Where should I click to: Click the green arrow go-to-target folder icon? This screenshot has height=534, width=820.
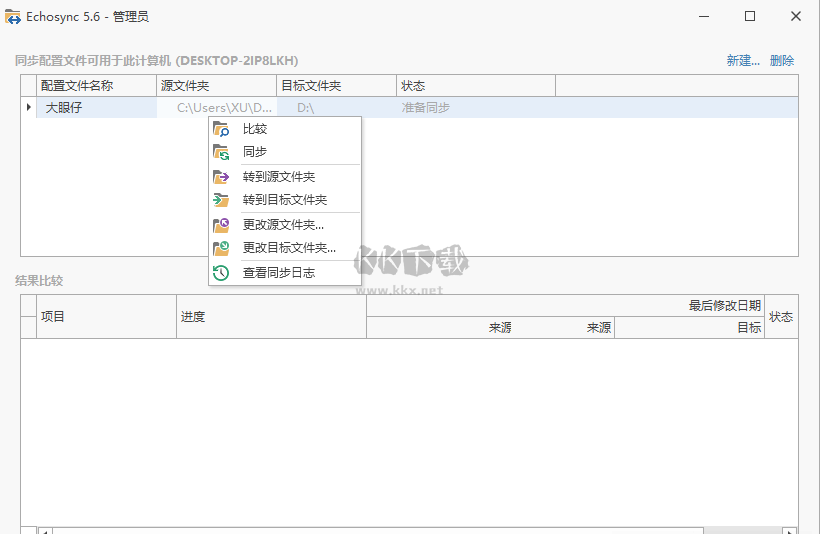[x=221, y=200]
